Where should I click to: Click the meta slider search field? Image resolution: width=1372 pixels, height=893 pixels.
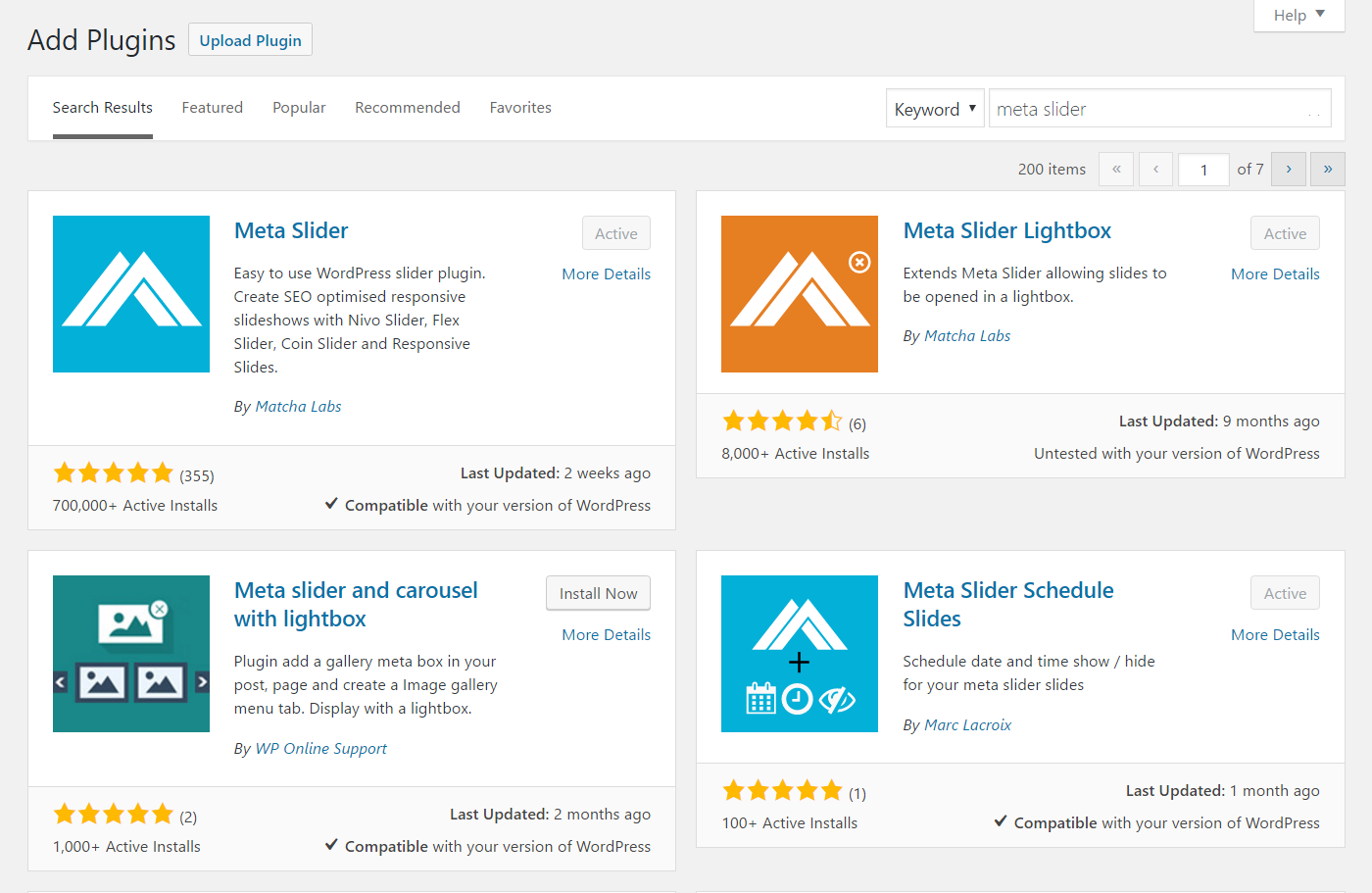(x=1160, y=109)
